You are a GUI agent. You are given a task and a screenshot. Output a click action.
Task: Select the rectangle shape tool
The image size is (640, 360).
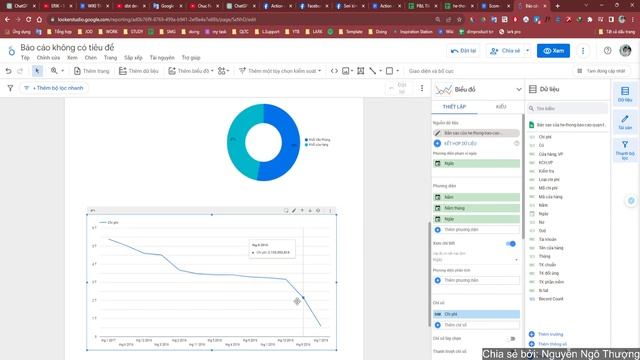[389, 71]
